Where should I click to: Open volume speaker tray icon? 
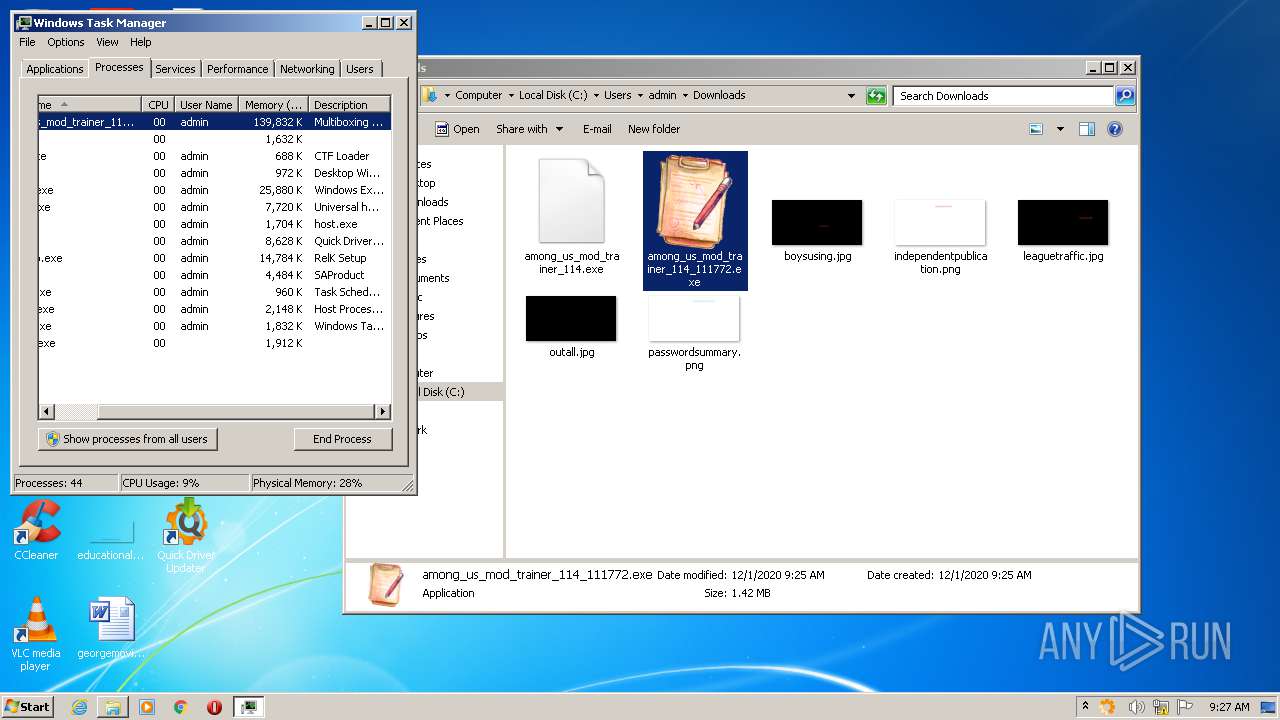[1138, 707]
